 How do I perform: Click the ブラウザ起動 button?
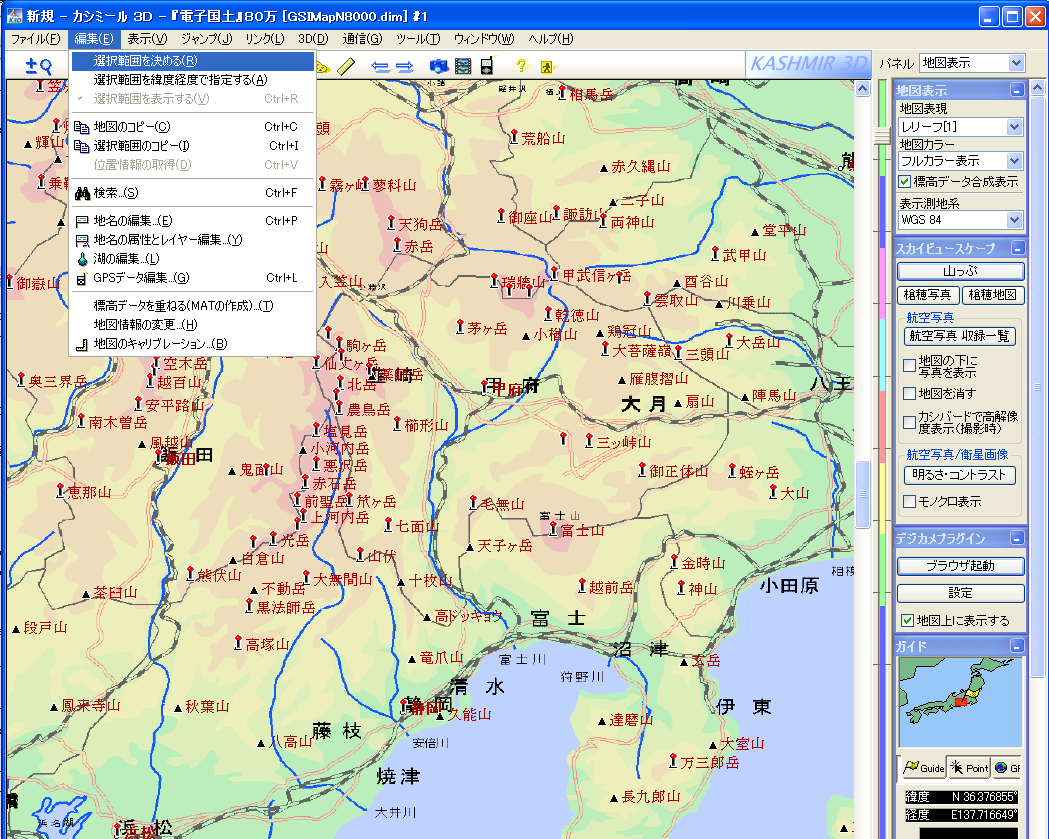(960, 566)
